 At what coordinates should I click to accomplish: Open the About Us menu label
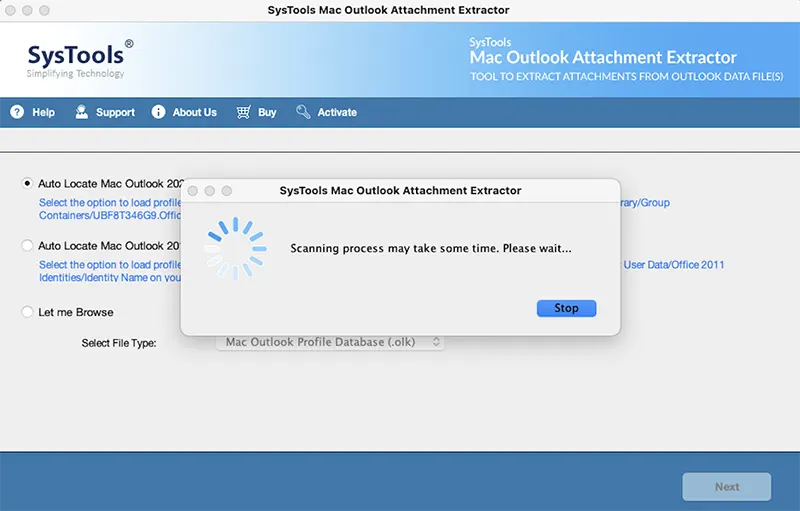tap(194, 112)
